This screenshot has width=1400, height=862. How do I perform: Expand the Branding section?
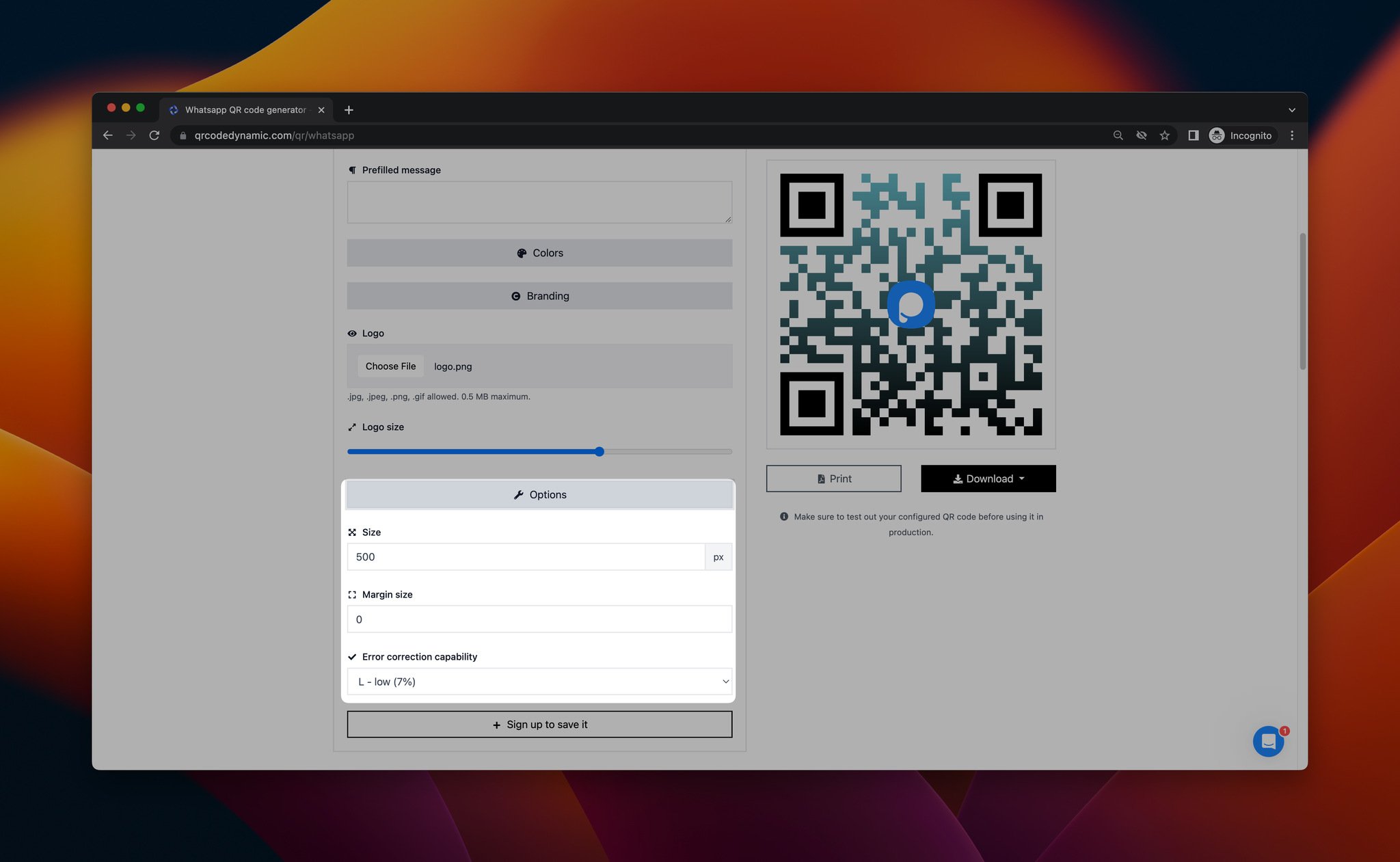pos(539,296)
